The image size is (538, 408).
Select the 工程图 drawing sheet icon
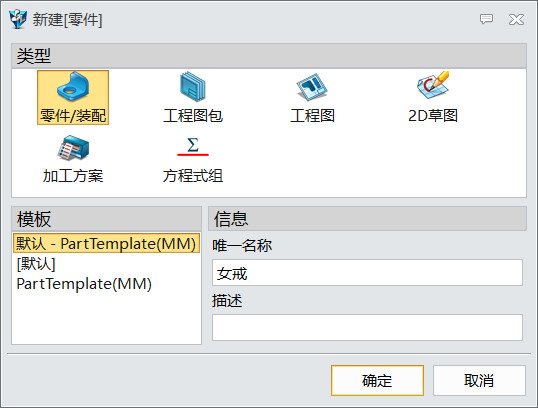point(312,86)
